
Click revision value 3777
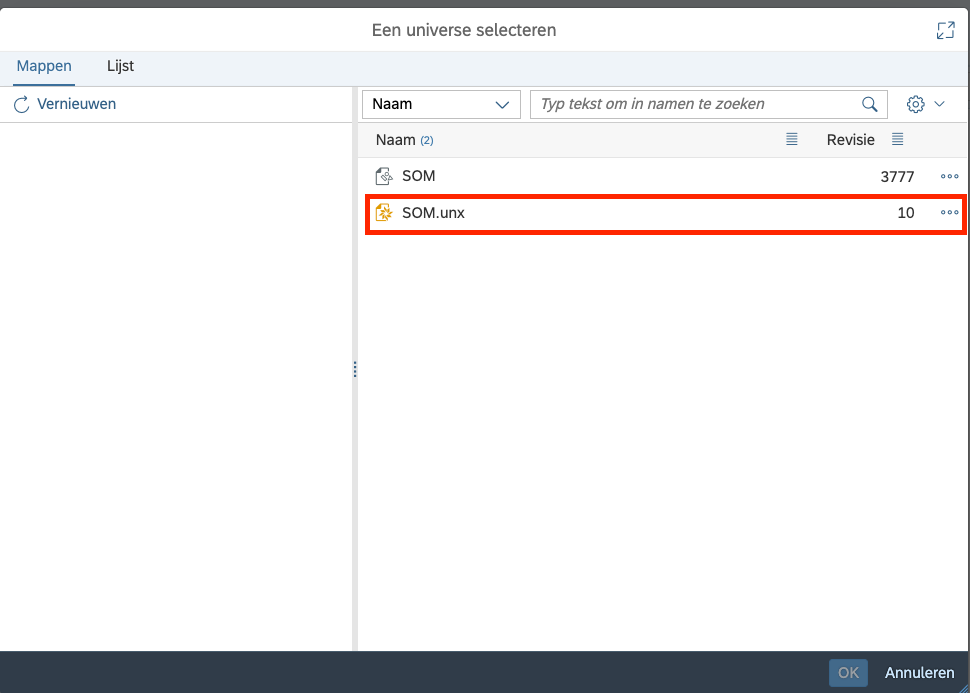pos(897,177)
